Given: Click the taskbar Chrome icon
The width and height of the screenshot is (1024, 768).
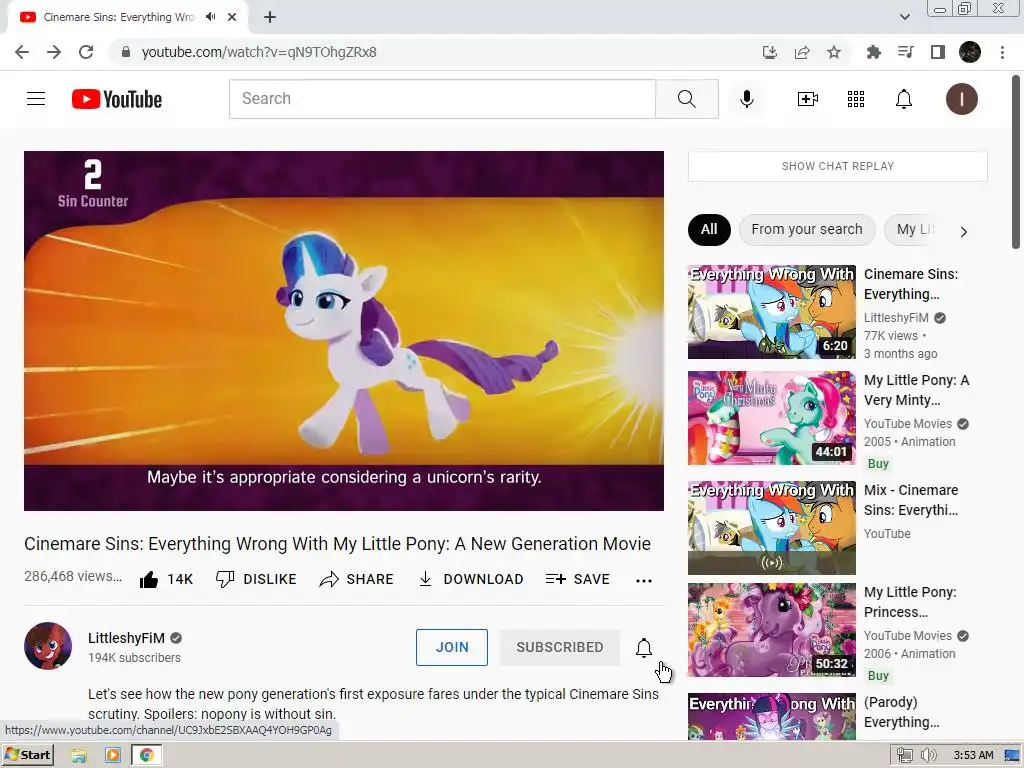Looking at the screenshot, I should click(x=146, y=756).
